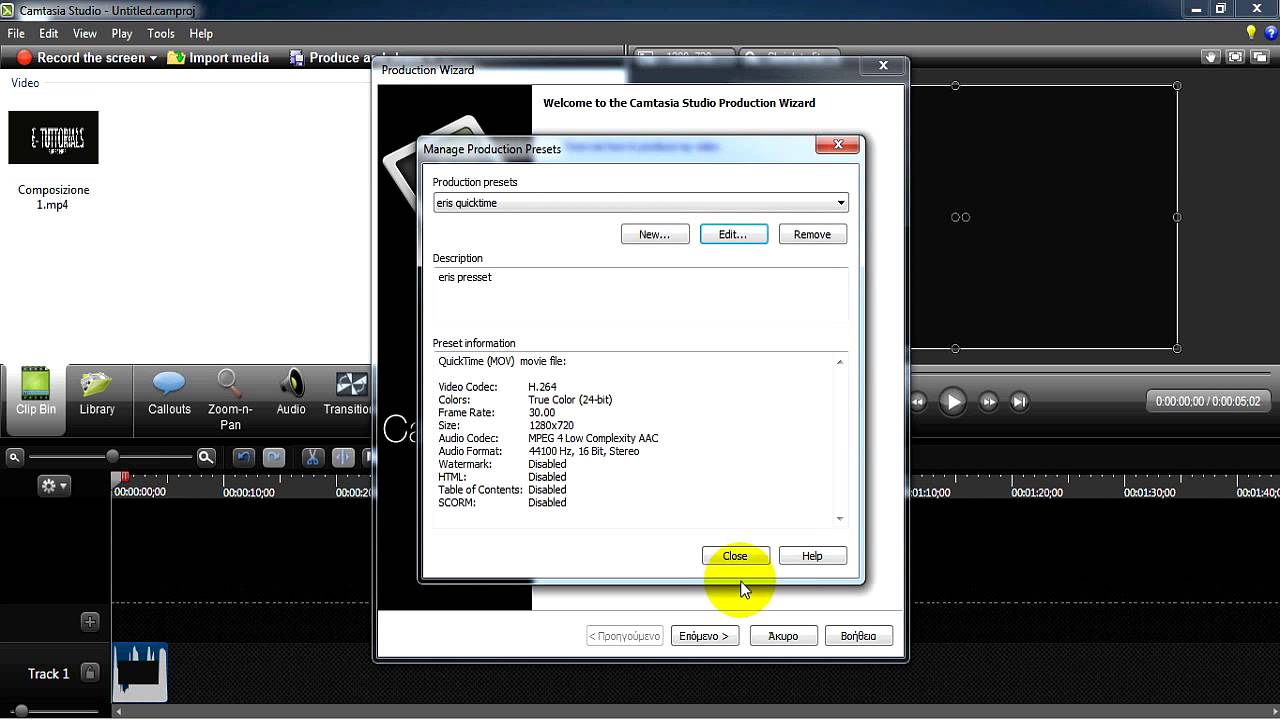Click the Video Codec H.264 value
The height and width of the screenshot is (720, 1280).
point(542,387)
